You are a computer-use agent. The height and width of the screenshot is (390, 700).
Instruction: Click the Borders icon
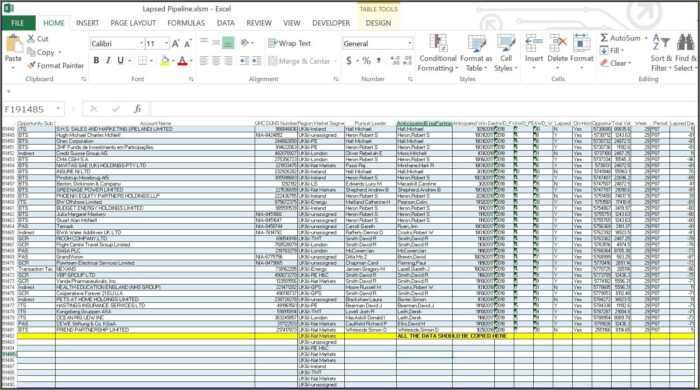142,60
